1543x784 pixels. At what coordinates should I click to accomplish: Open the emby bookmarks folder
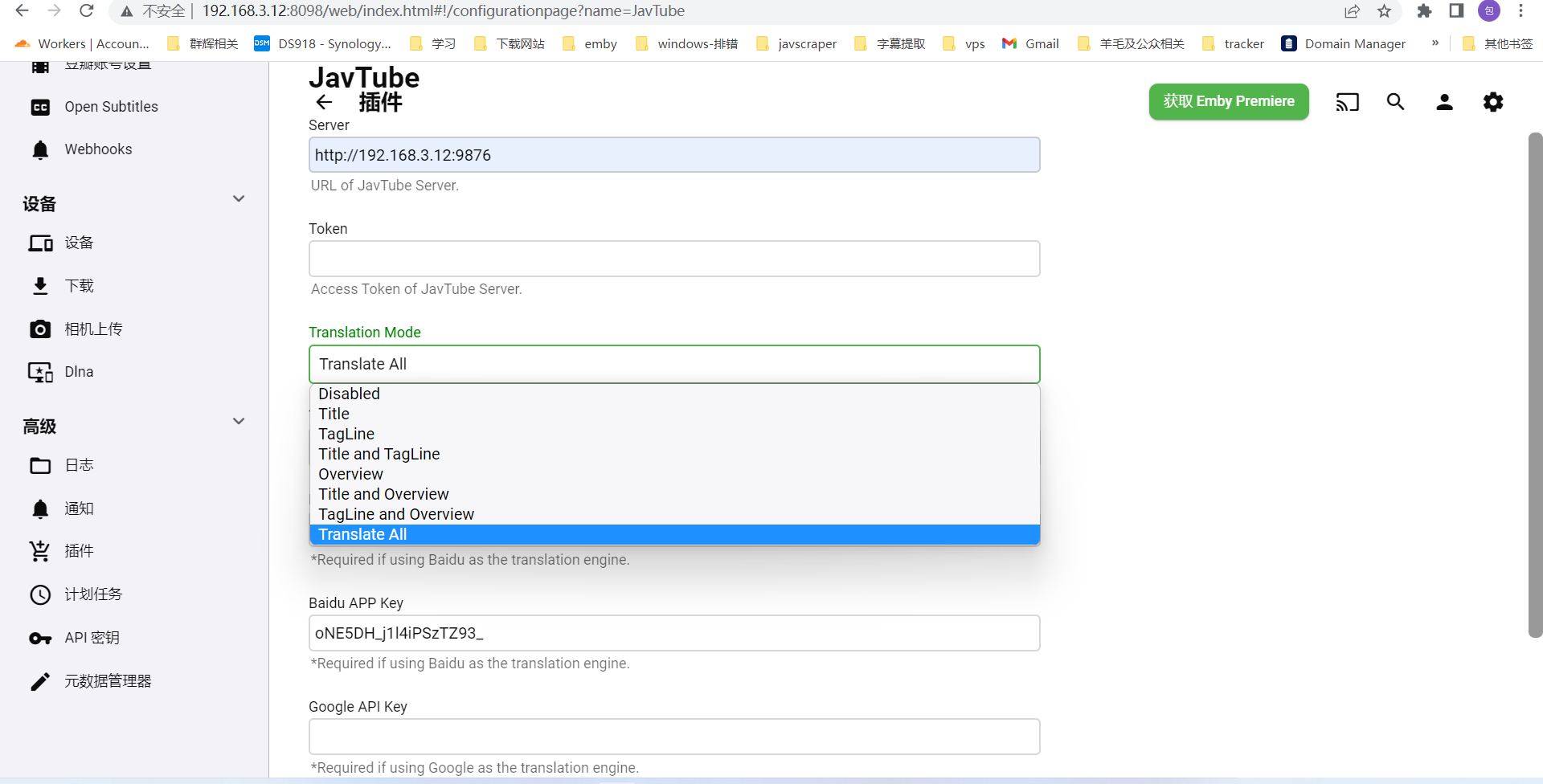590,43
